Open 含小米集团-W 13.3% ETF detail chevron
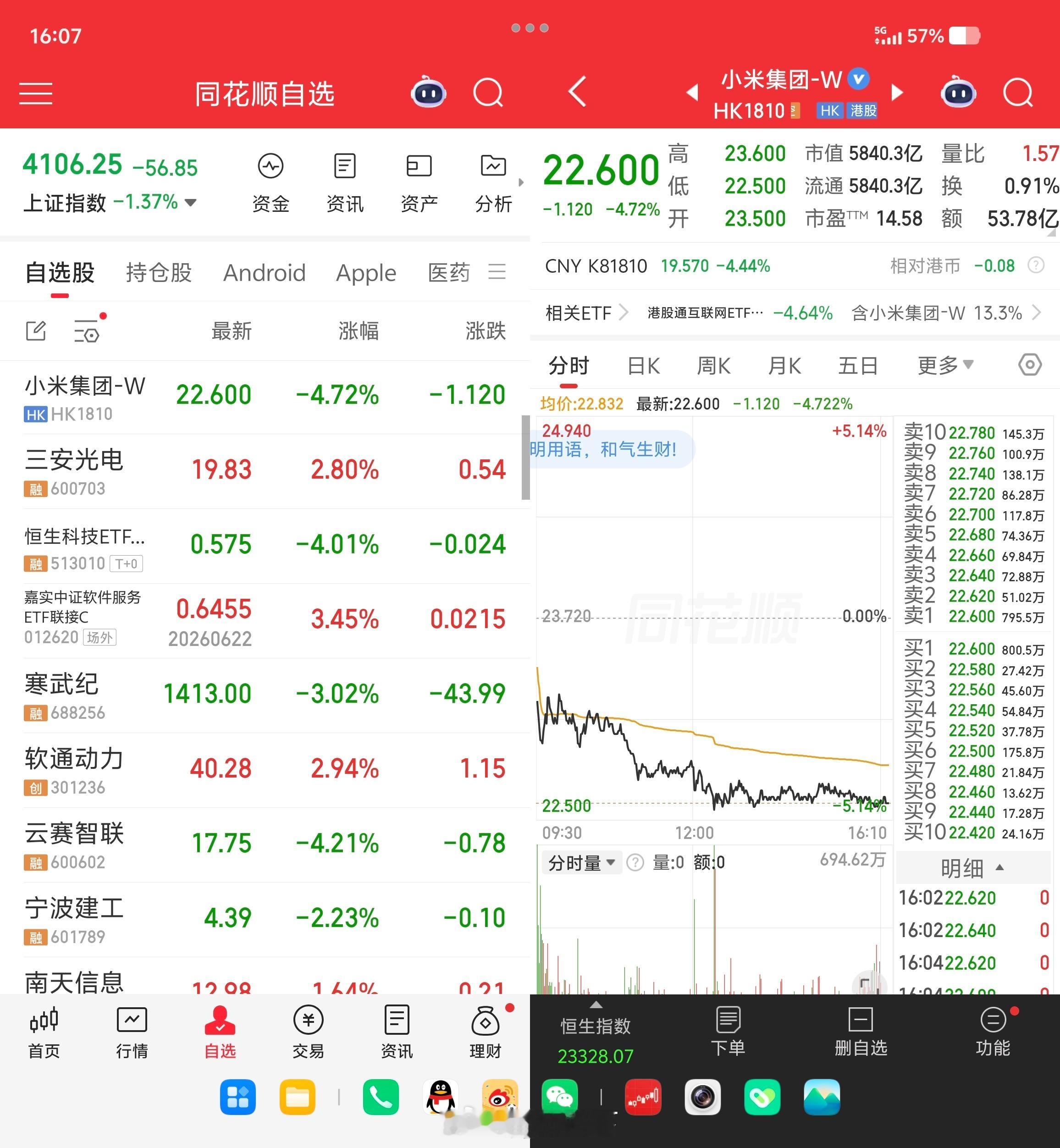Image resolution: width=1060 pixels, height=1148 pixels. coord(1037,313)
